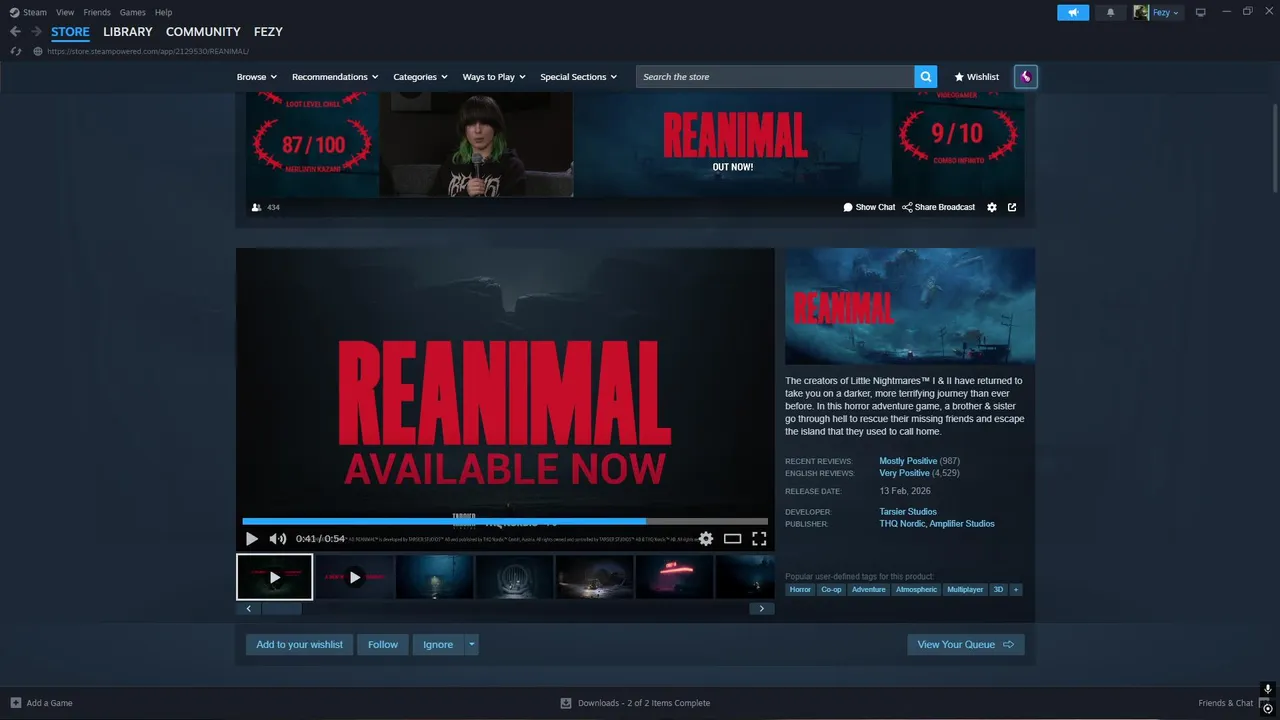Open the Friends menu
The height and width of the screenshot is (720, 1280).
tap(97, 12)
